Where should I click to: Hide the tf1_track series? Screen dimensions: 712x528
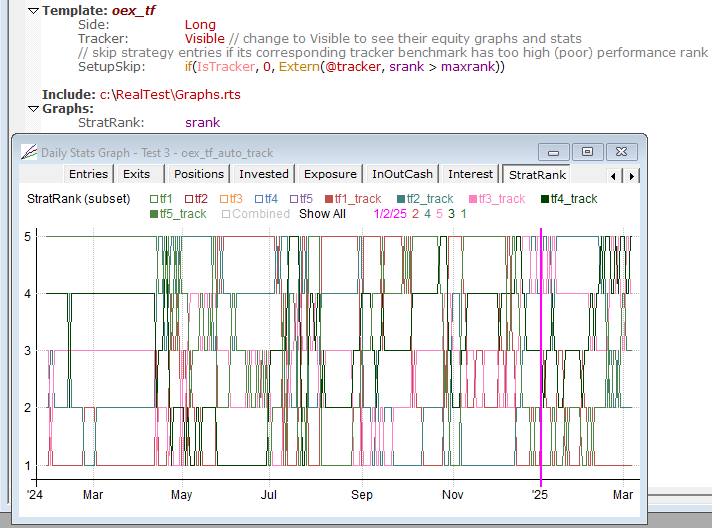coord(328,199)
